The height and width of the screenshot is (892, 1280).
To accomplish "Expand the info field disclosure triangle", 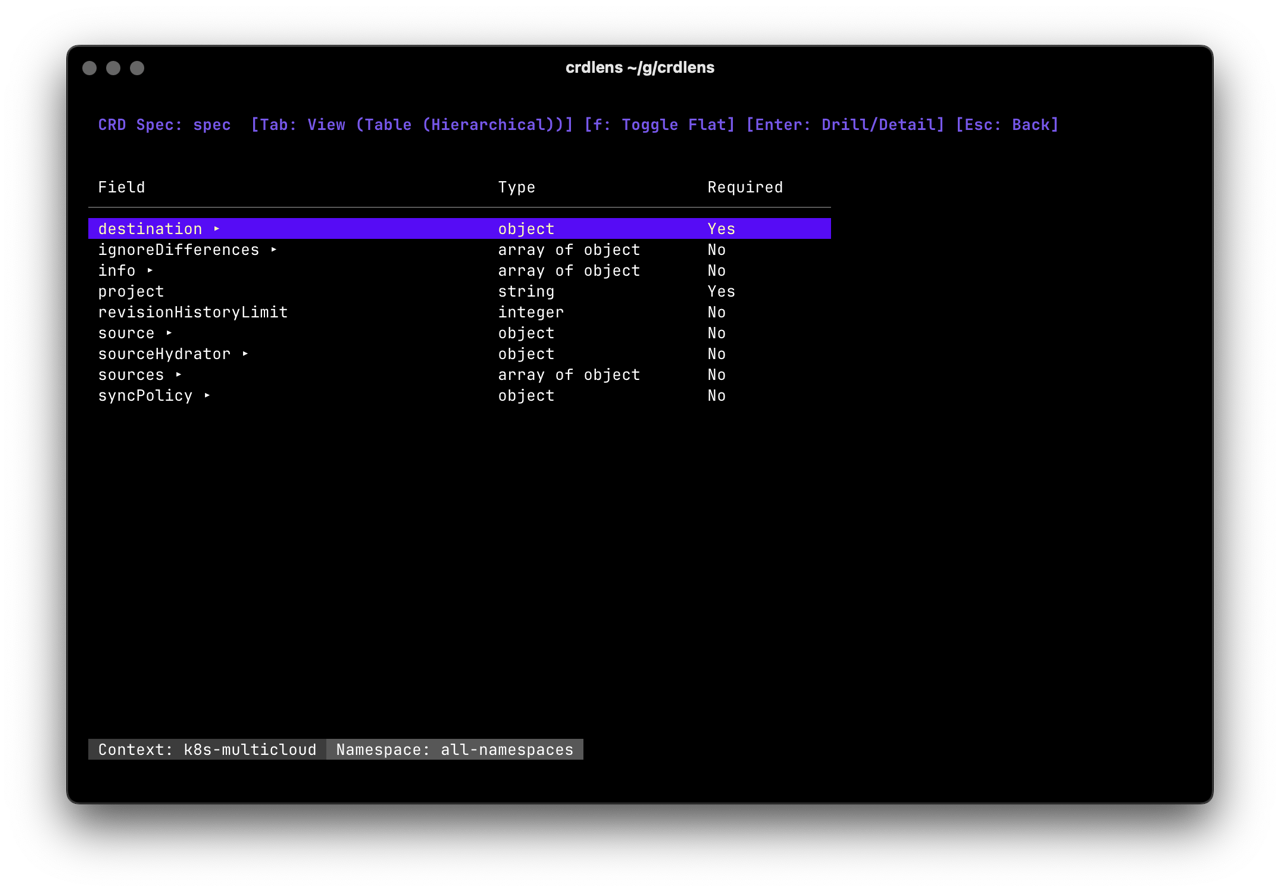I will (151, 270).
